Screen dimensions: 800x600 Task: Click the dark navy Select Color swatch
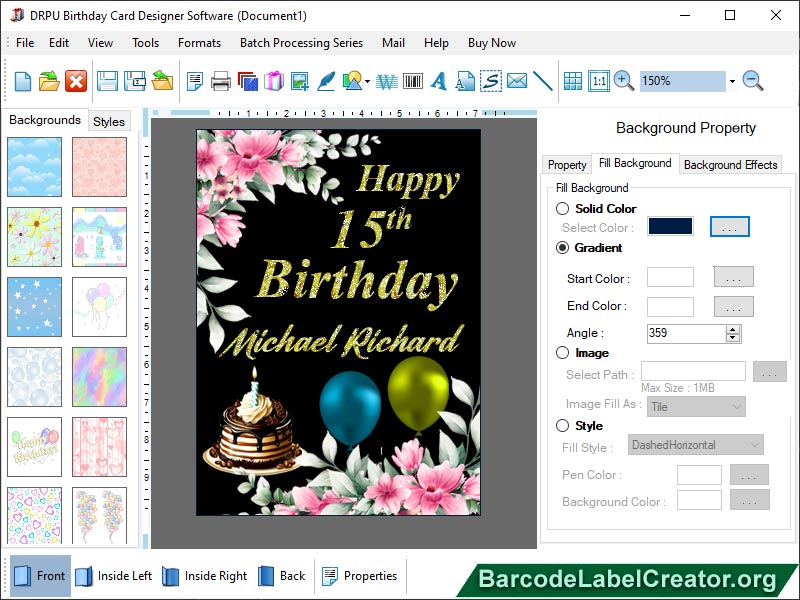click(670, 226)
